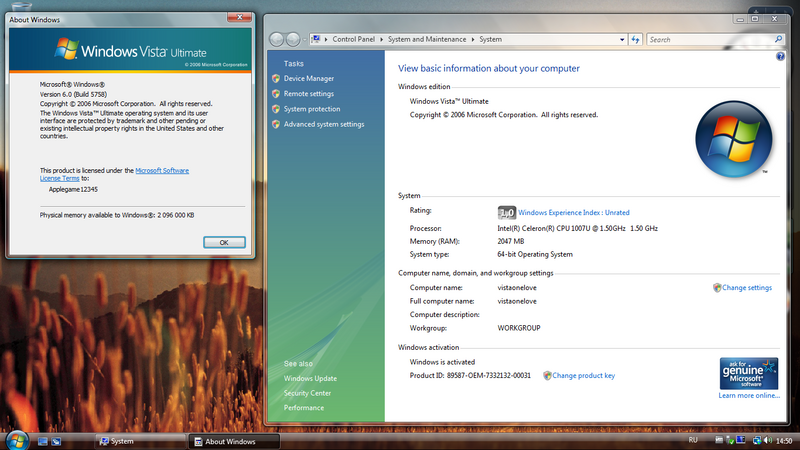Select Control Panel in the breadcrumb

click(x=354, y=39)
